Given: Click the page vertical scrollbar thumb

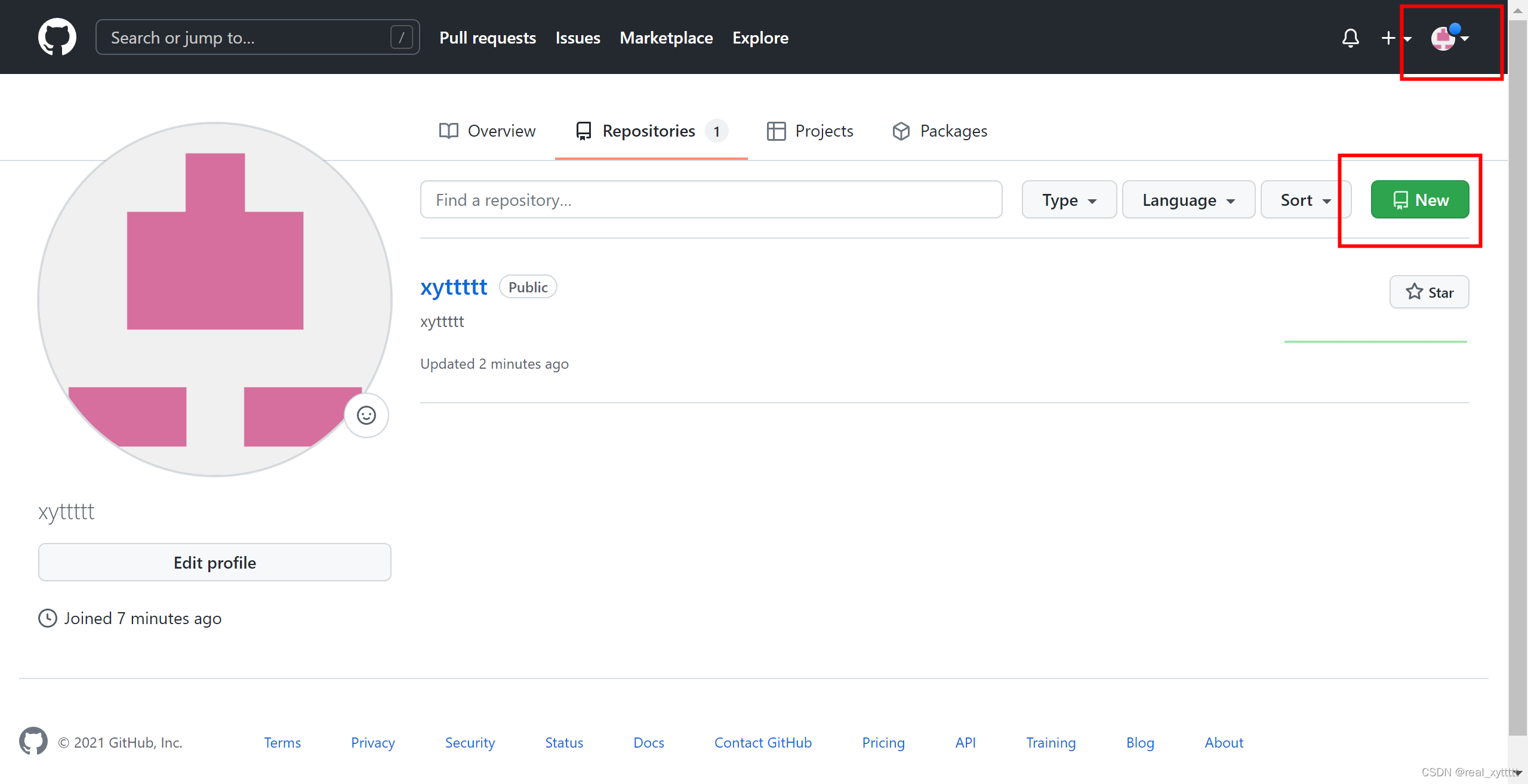Looking at the screenshot, I should pos(1518,377).
